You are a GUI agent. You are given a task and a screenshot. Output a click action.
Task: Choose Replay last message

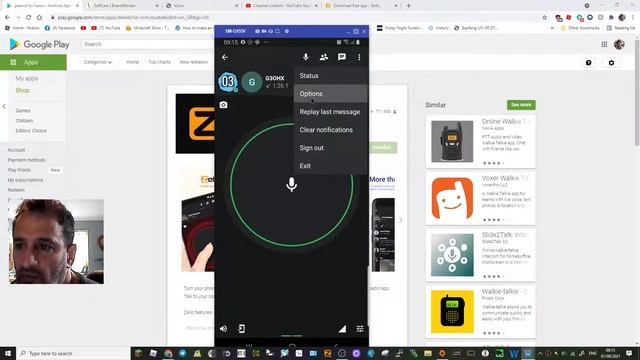[331, 111]
